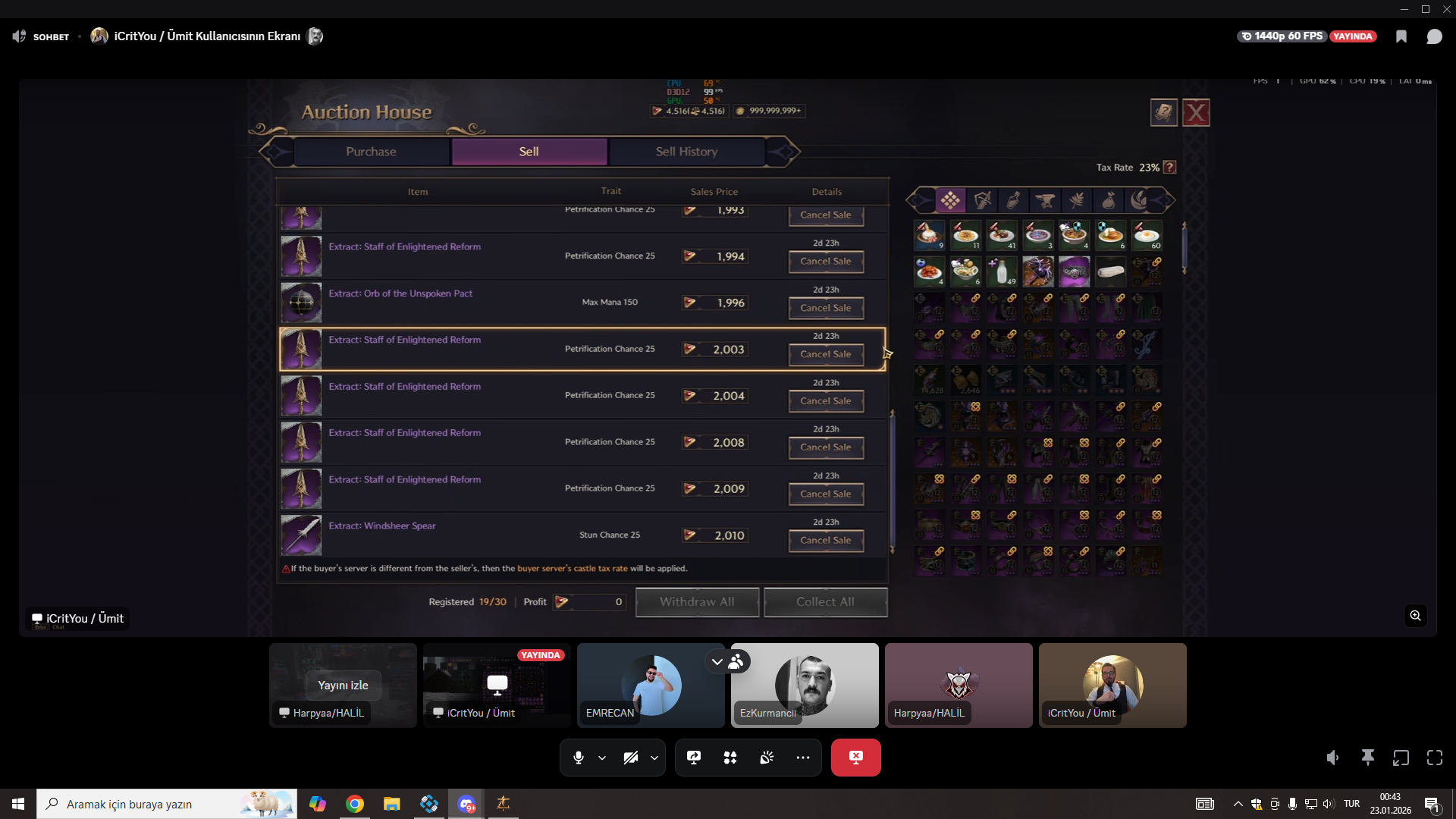Switch to the Purchase tab
The height and width of the screenshot is (819, 1456).
pyautogui.click(x=371, y=152)
